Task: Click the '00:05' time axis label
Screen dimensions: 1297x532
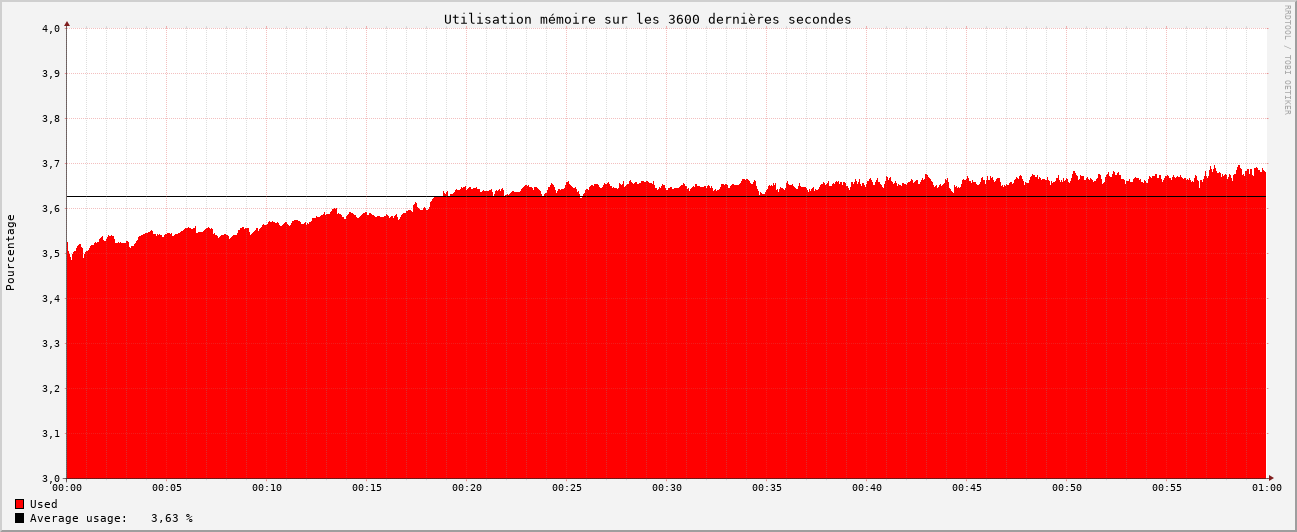Action: point(167,488)
